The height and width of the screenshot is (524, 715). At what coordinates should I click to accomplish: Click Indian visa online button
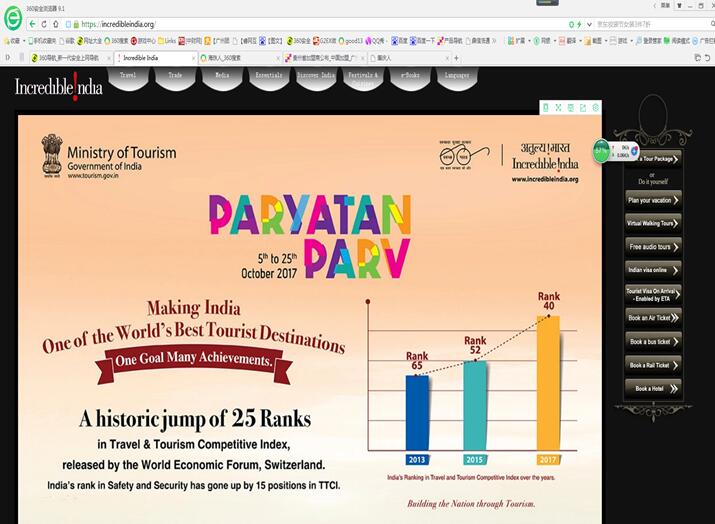[x=653, y=270]
